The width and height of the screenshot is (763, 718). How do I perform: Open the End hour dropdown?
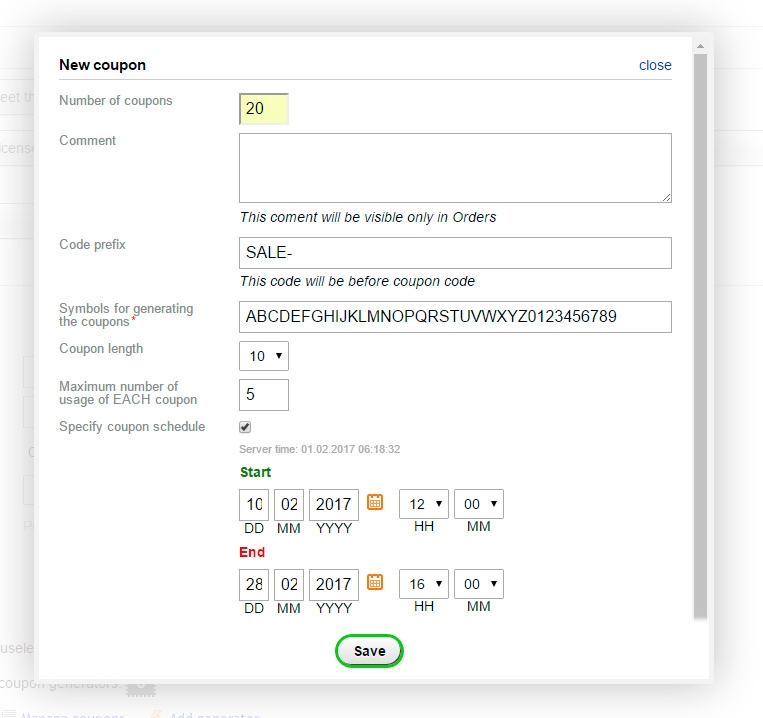[x=423, y=584]
